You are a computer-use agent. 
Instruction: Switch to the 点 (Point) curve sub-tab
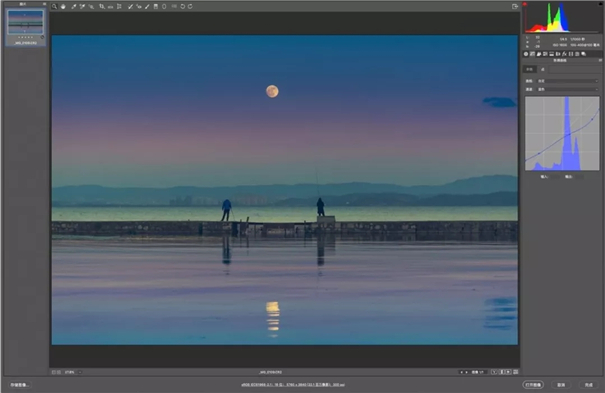(542, 69)
